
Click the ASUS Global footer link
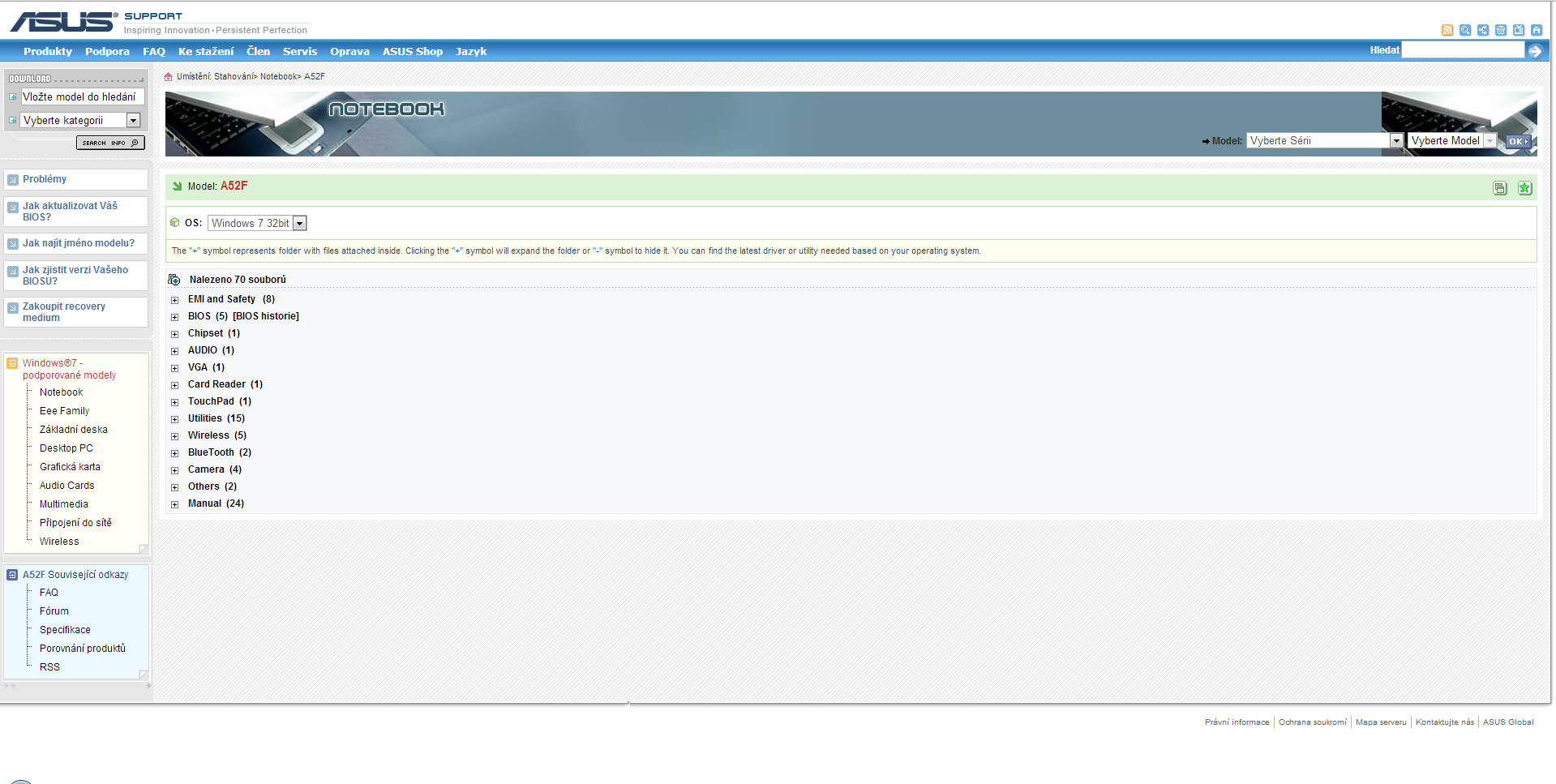point(1508,722)
